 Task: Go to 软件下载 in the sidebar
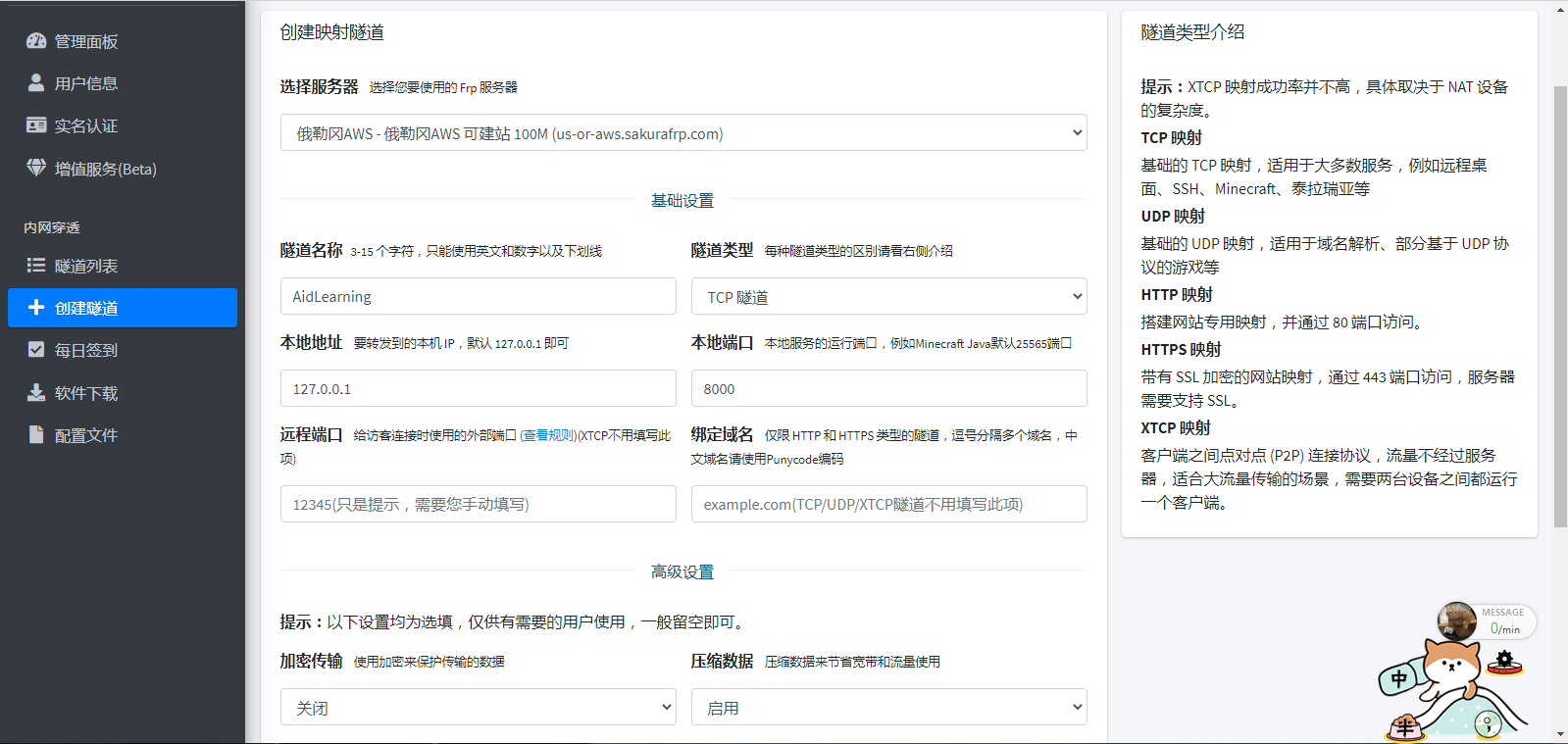click(123, 393)
